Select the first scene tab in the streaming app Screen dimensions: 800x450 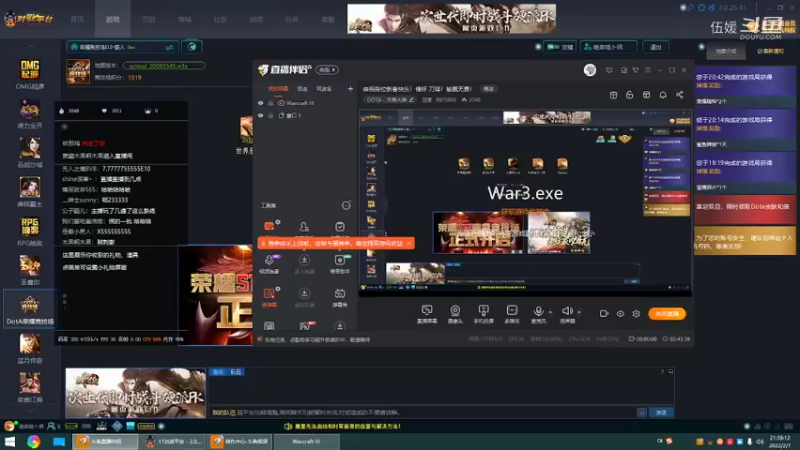pyautogui.click(x=278, y=89)
